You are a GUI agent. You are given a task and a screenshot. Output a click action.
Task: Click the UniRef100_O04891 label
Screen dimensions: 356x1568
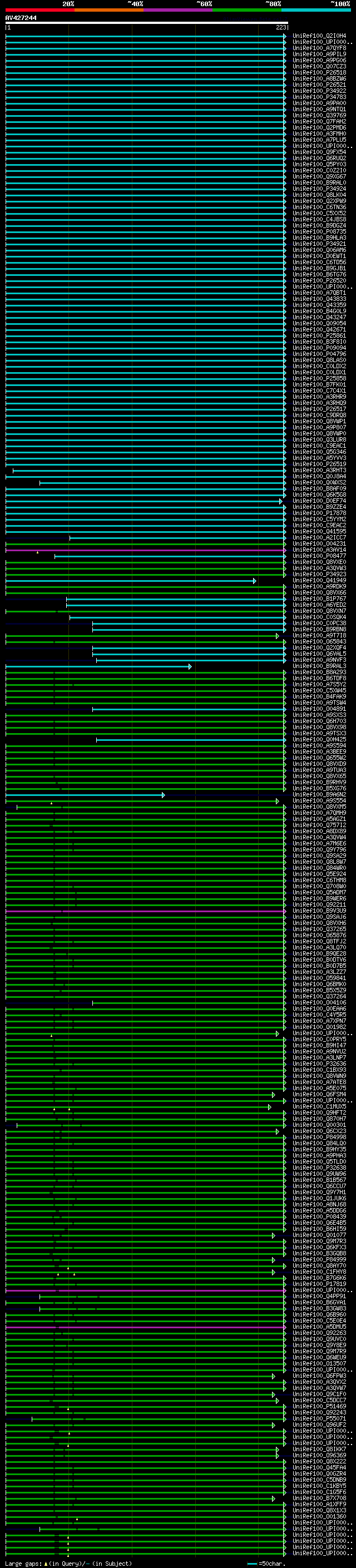[319, 709]
